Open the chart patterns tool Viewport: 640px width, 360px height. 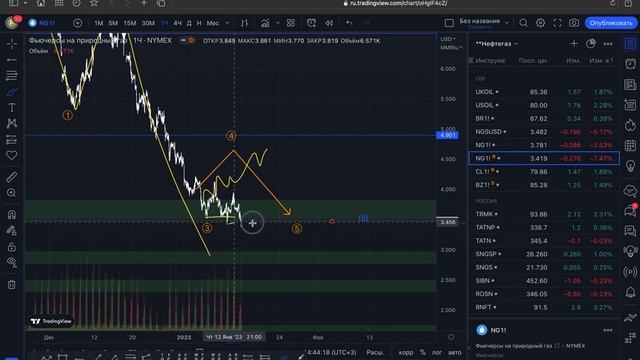tap(11, 123)
